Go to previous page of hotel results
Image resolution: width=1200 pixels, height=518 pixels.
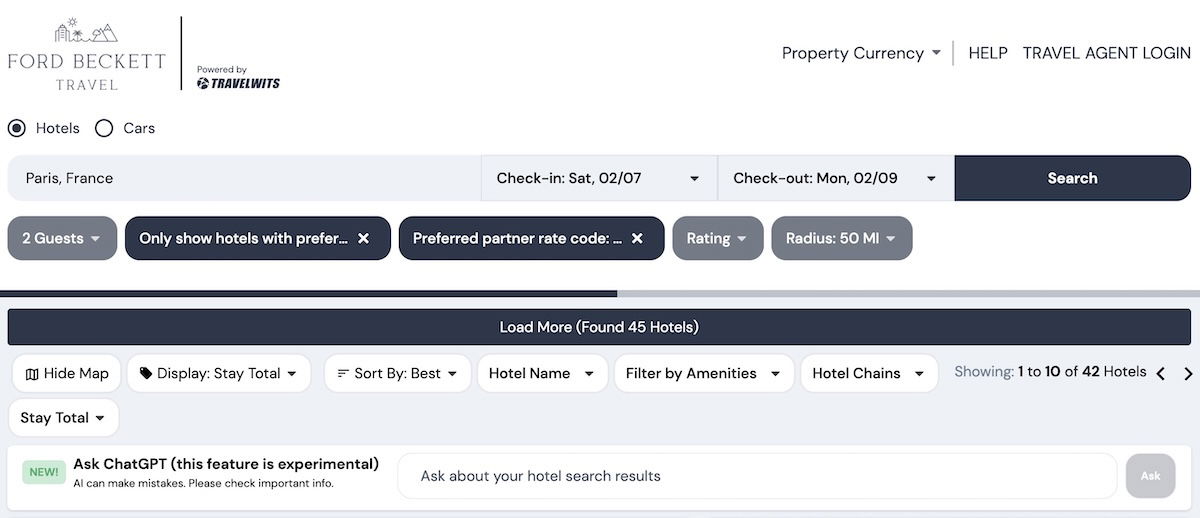click(1161, 373)
